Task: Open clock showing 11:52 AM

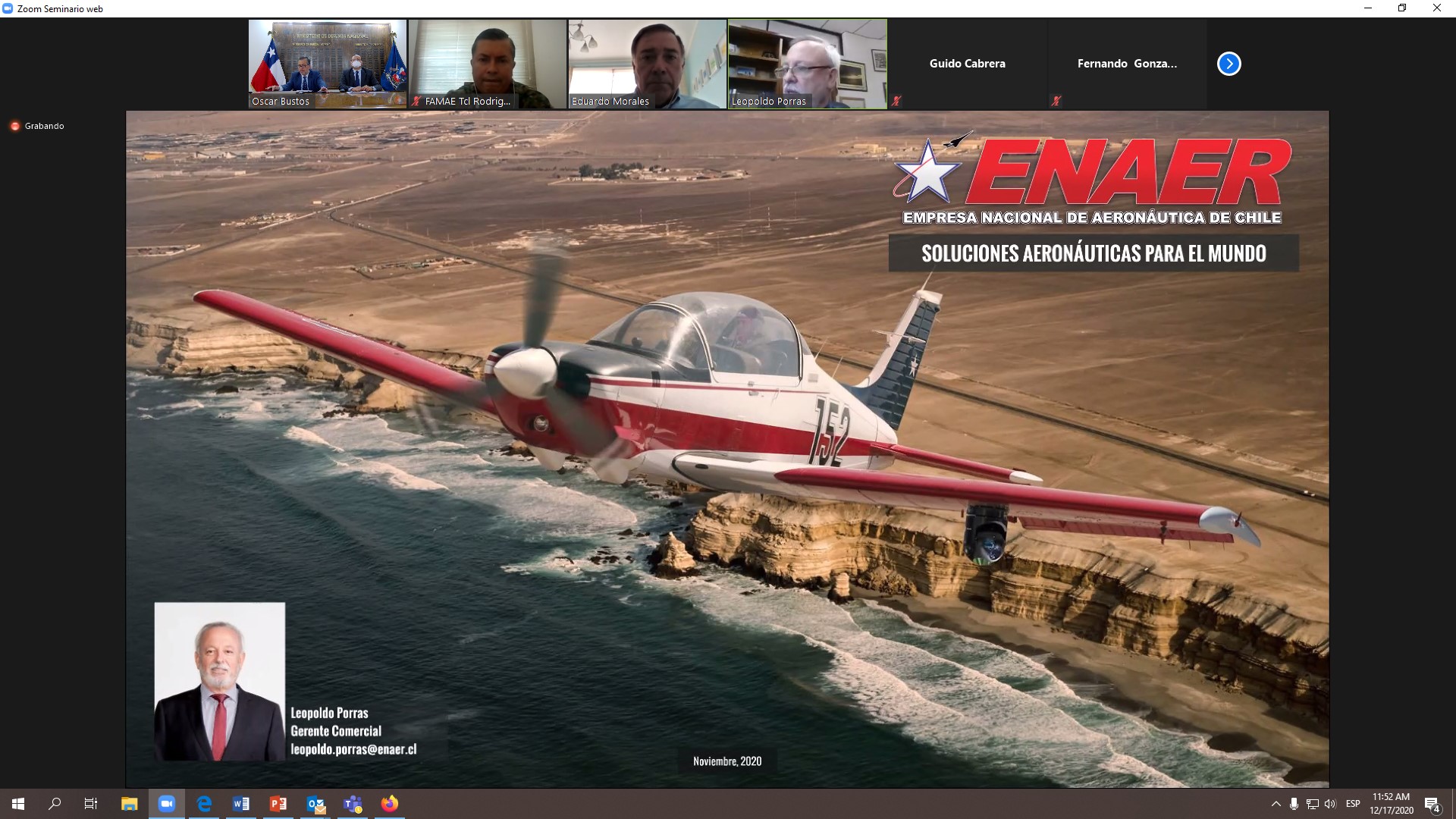Action: pos(1391,804)
